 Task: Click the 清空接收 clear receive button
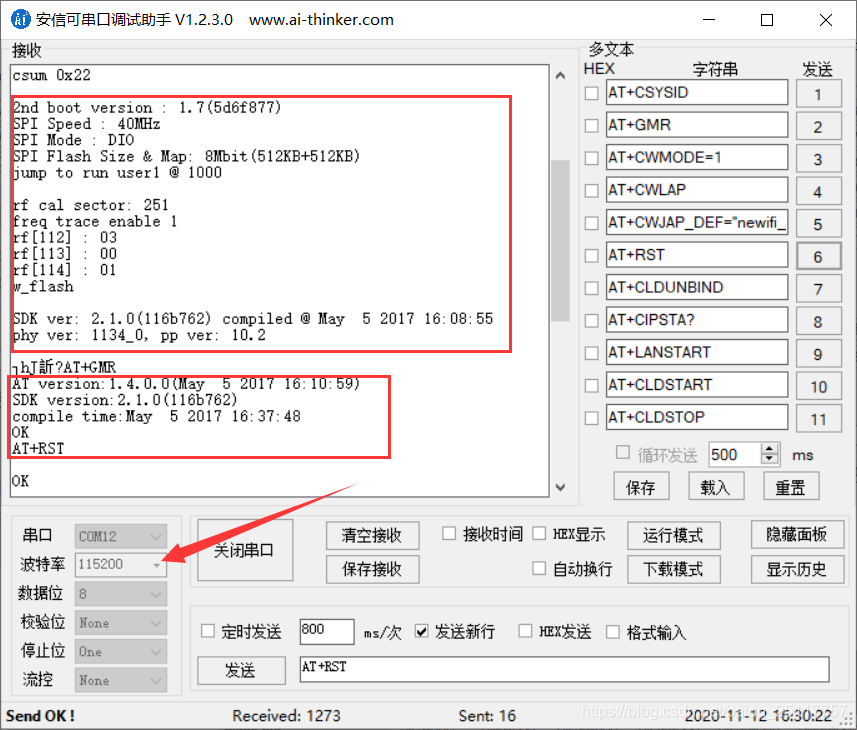[x=372, y=535]
